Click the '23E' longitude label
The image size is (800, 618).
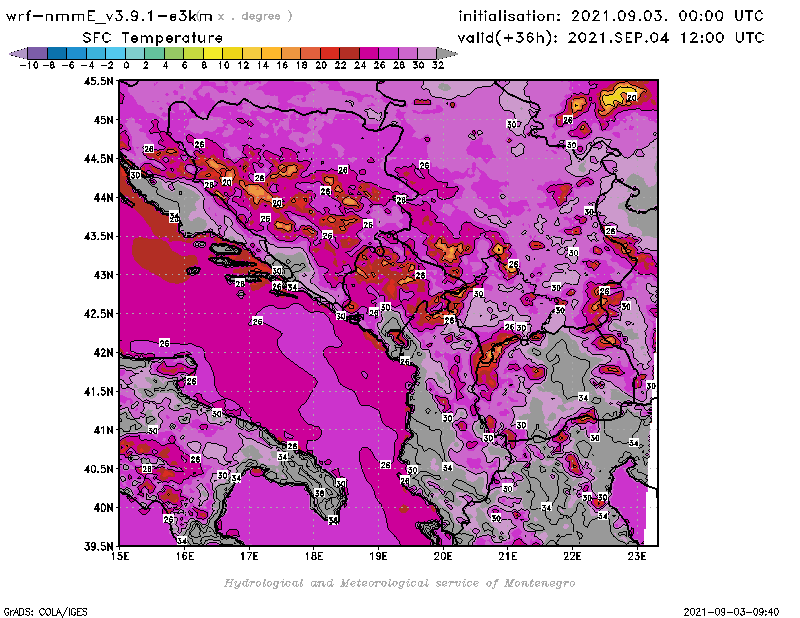click(x=637, y=556)
